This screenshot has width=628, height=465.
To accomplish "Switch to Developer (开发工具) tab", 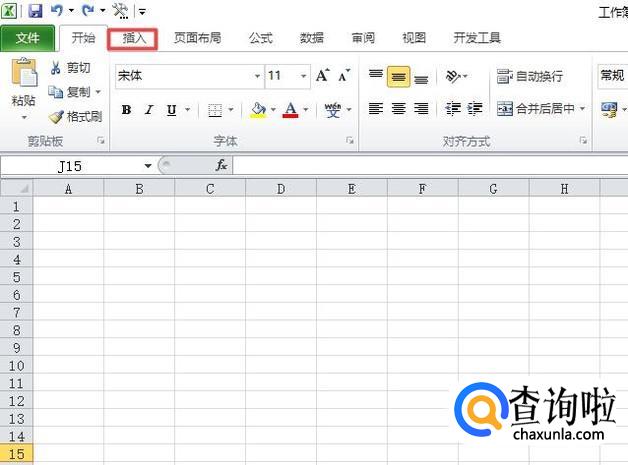I will click(x=477, y=38).
